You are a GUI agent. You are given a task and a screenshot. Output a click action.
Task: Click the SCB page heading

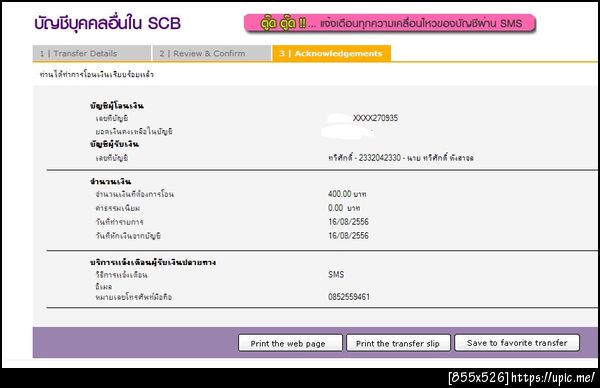coord(108,23)
